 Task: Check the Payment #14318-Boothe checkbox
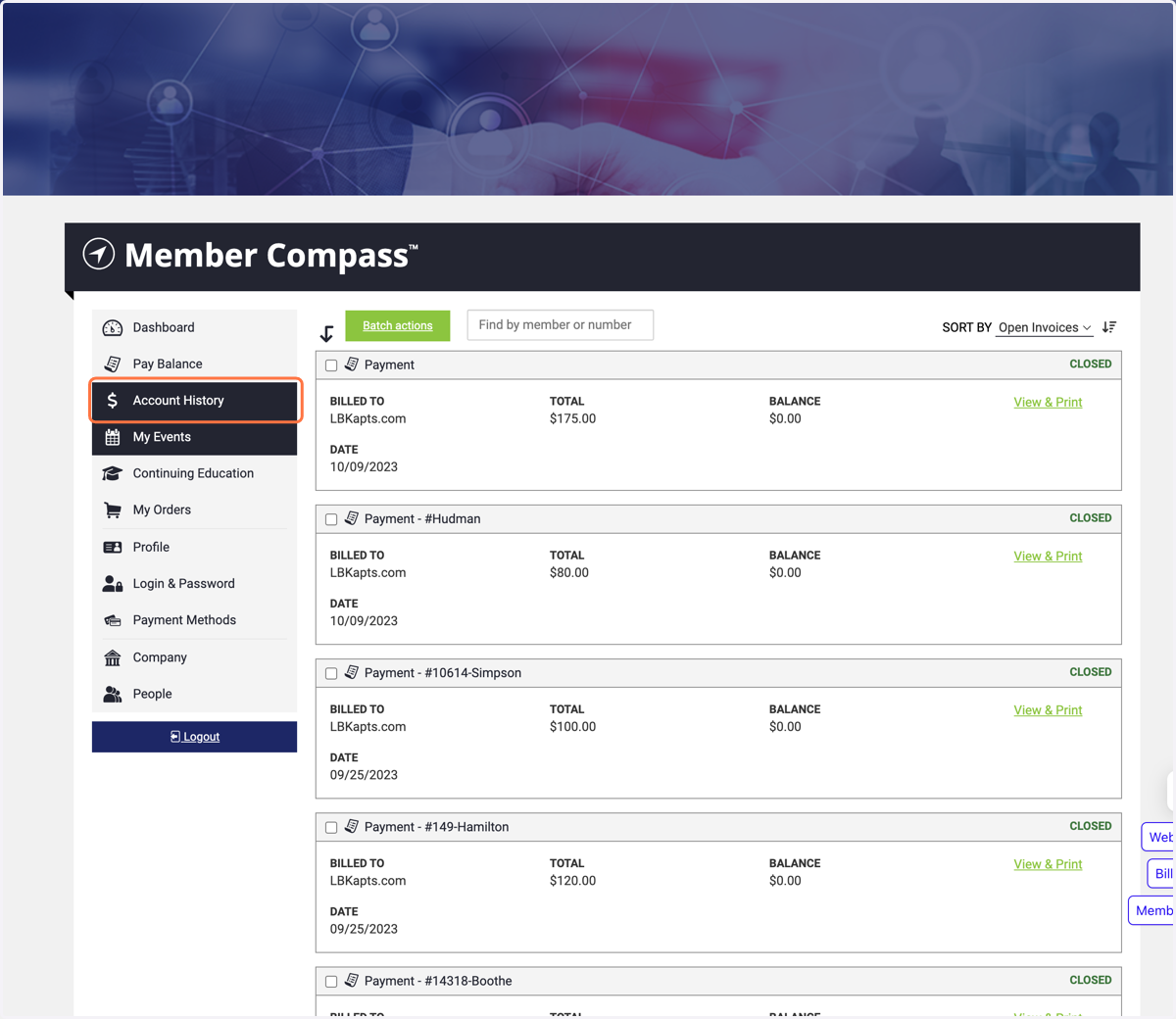click(x=331, y=981)
